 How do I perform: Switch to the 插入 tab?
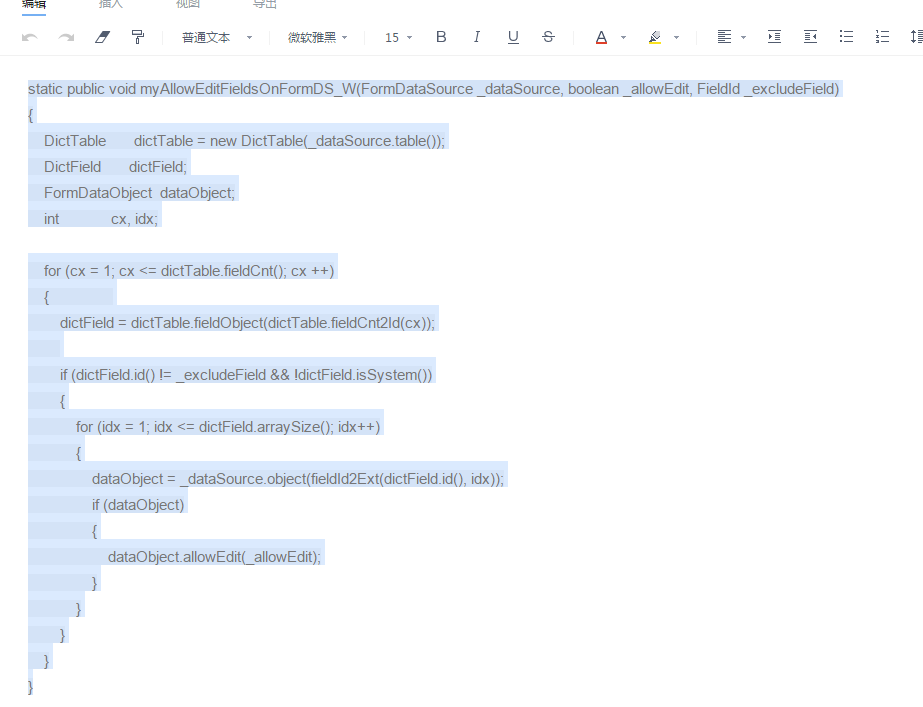[110, 6]
